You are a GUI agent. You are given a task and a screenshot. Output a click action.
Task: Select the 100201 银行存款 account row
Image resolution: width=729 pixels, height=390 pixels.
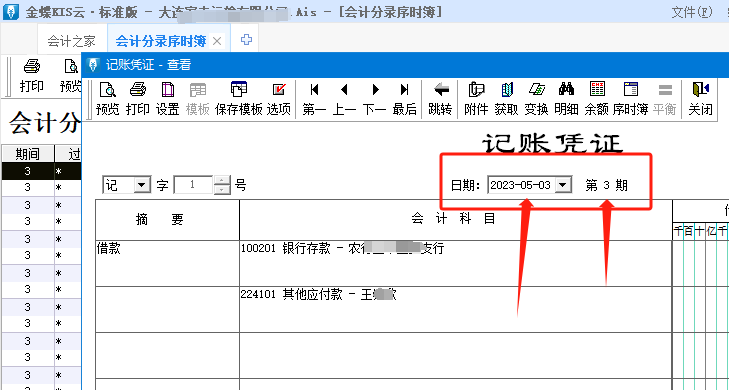[x=456, y=263]
